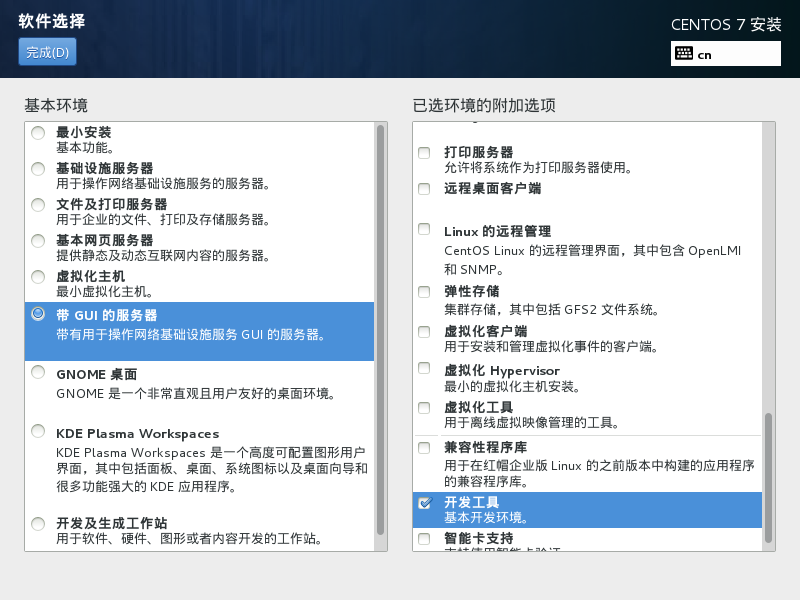Tick the 弹性存储 checkbox
Image resolution: width=800 pixels, height=600 pixels.
[x=424, y=292]
